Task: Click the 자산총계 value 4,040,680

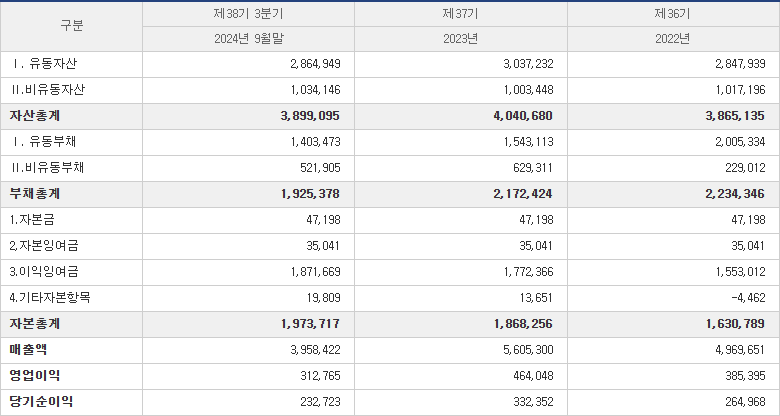Action: click(523, 116)
